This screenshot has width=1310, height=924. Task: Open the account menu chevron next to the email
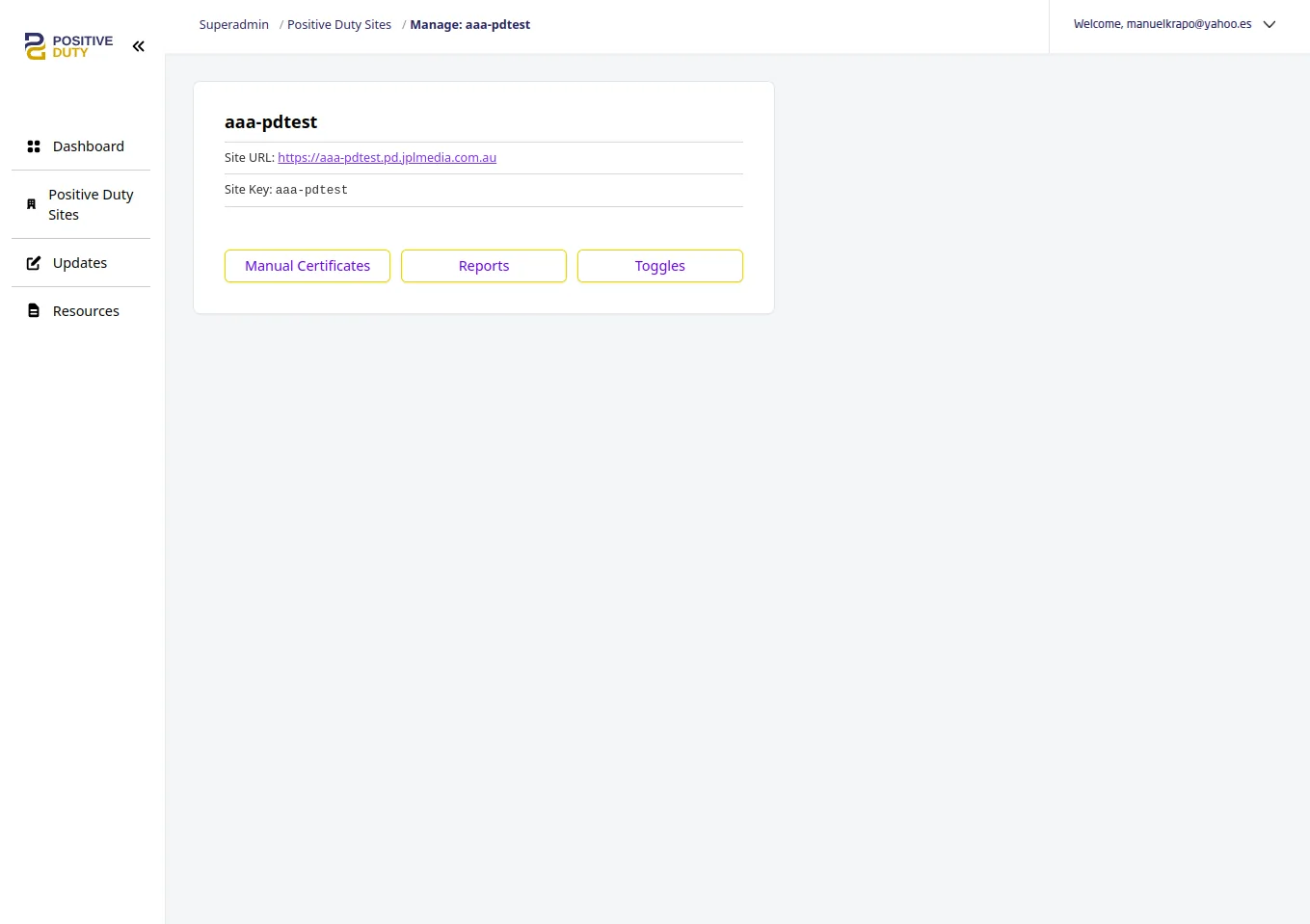point(1270,24)
